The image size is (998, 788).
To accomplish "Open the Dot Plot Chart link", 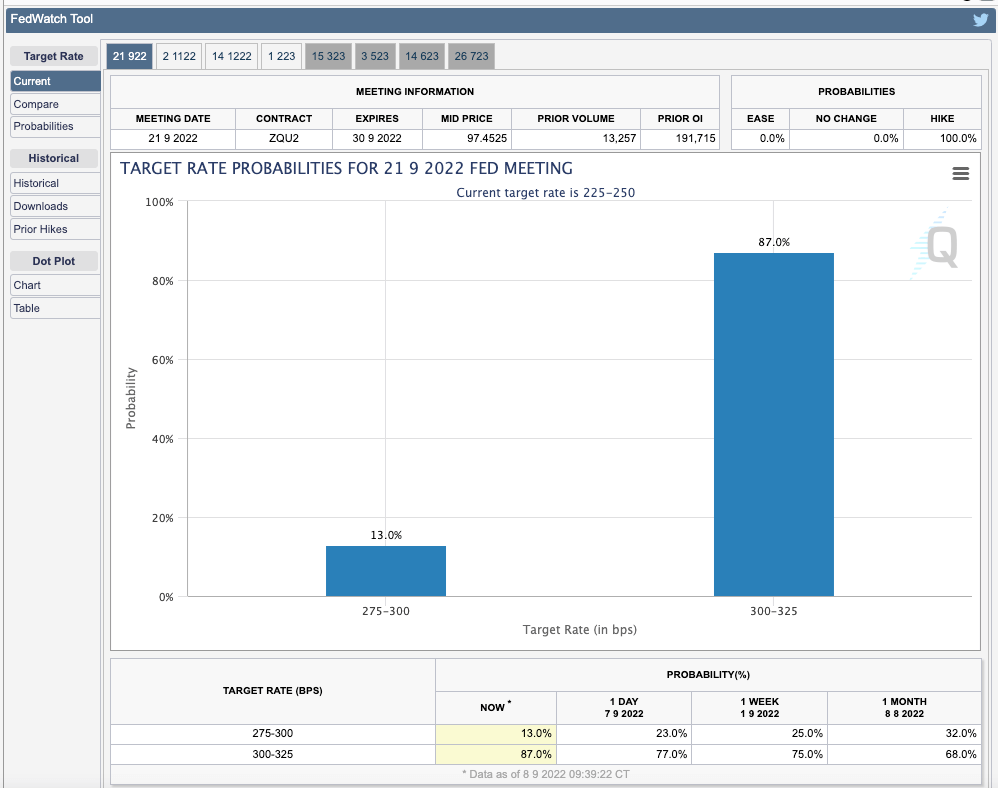I will coord(55,285).
